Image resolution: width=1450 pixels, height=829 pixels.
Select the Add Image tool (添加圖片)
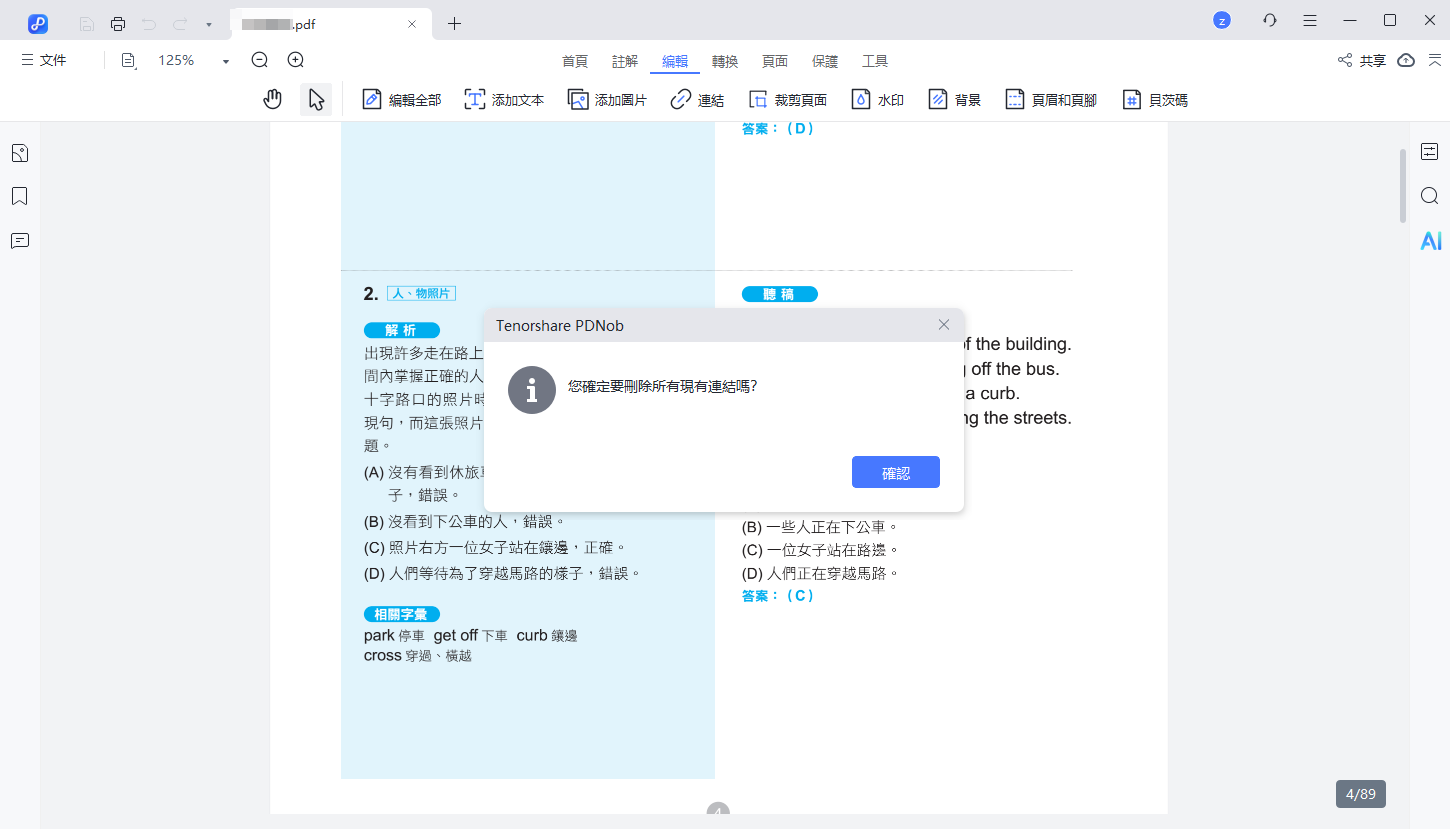click(x=606, y=99)
